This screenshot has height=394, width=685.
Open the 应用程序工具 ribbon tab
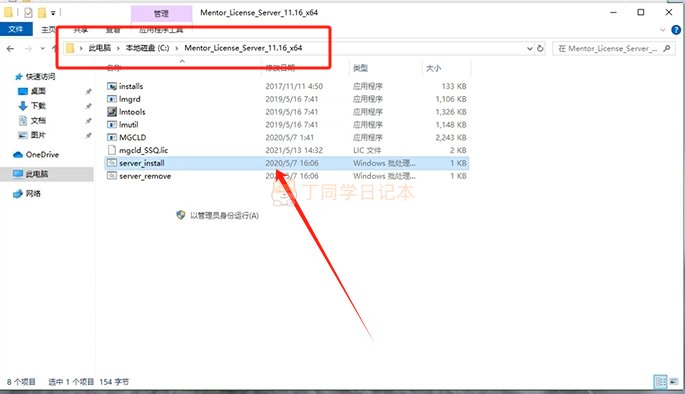(x=161, y=29)
